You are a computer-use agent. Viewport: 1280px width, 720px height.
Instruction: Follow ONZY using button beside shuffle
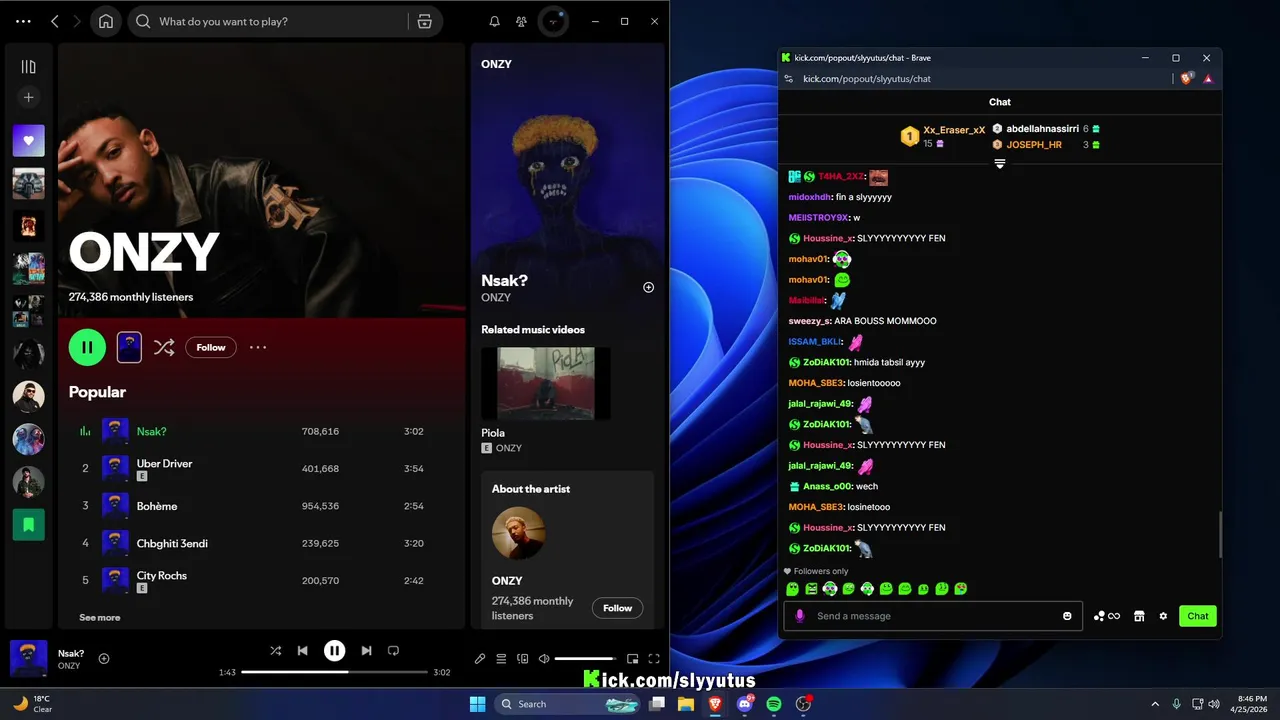[211, 347]
